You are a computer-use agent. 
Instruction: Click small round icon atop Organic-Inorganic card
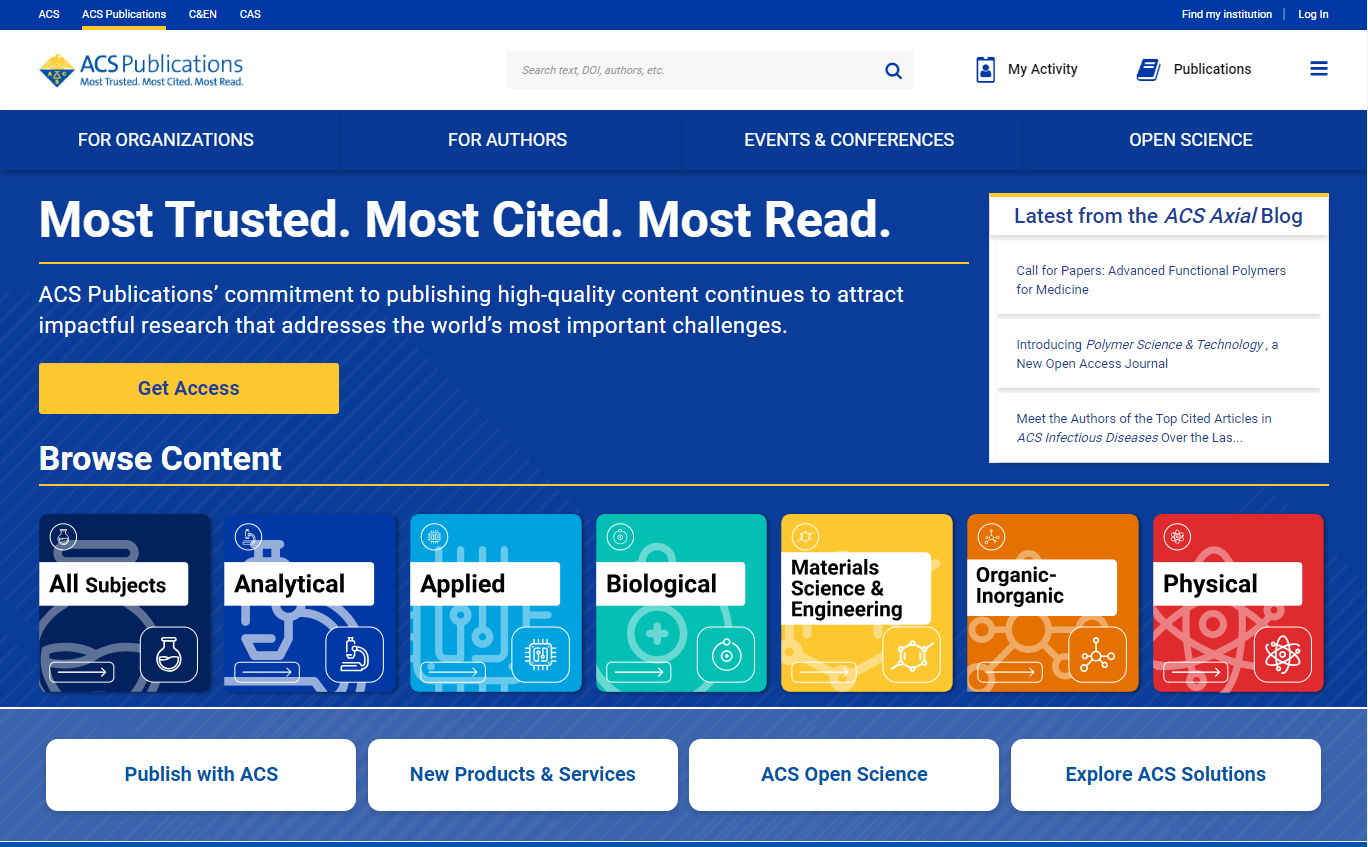[x=991, y=537]
